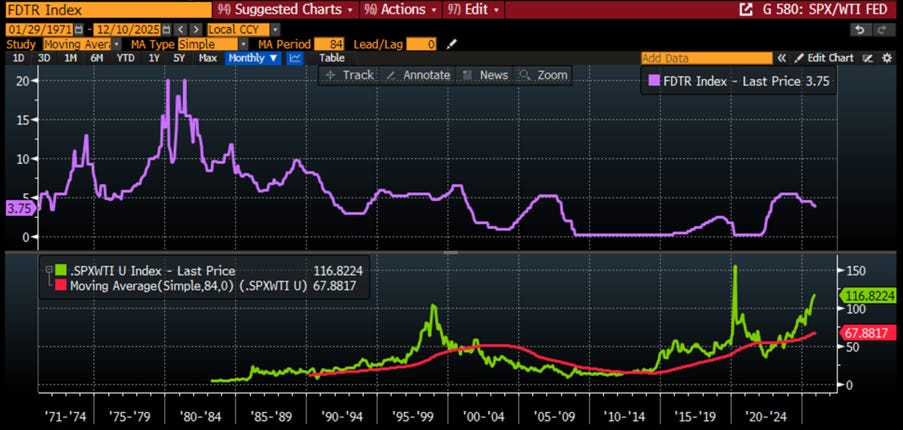Click the annotation edit icon beside gear

(x=868, y=58)
